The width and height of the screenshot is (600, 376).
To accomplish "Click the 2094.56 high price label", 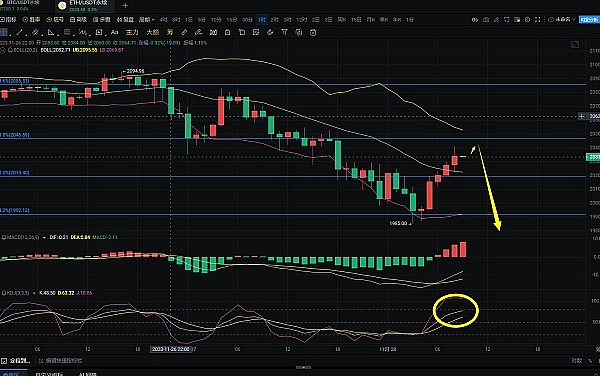I will [135, 71].
